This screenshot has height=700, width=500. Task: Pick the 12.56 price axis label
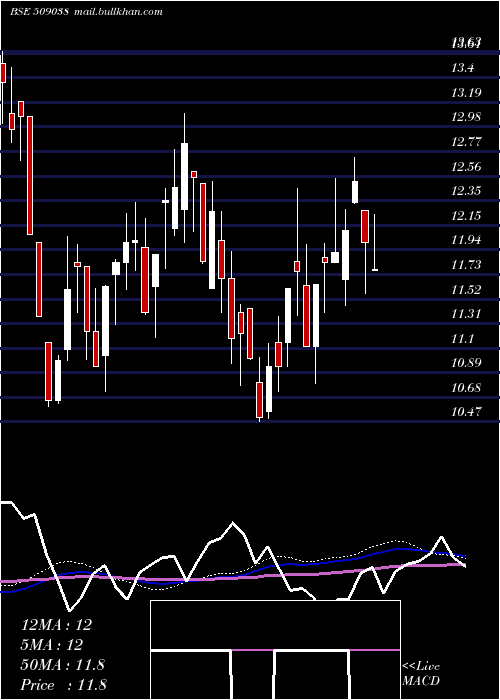click(x=467, y=167)
